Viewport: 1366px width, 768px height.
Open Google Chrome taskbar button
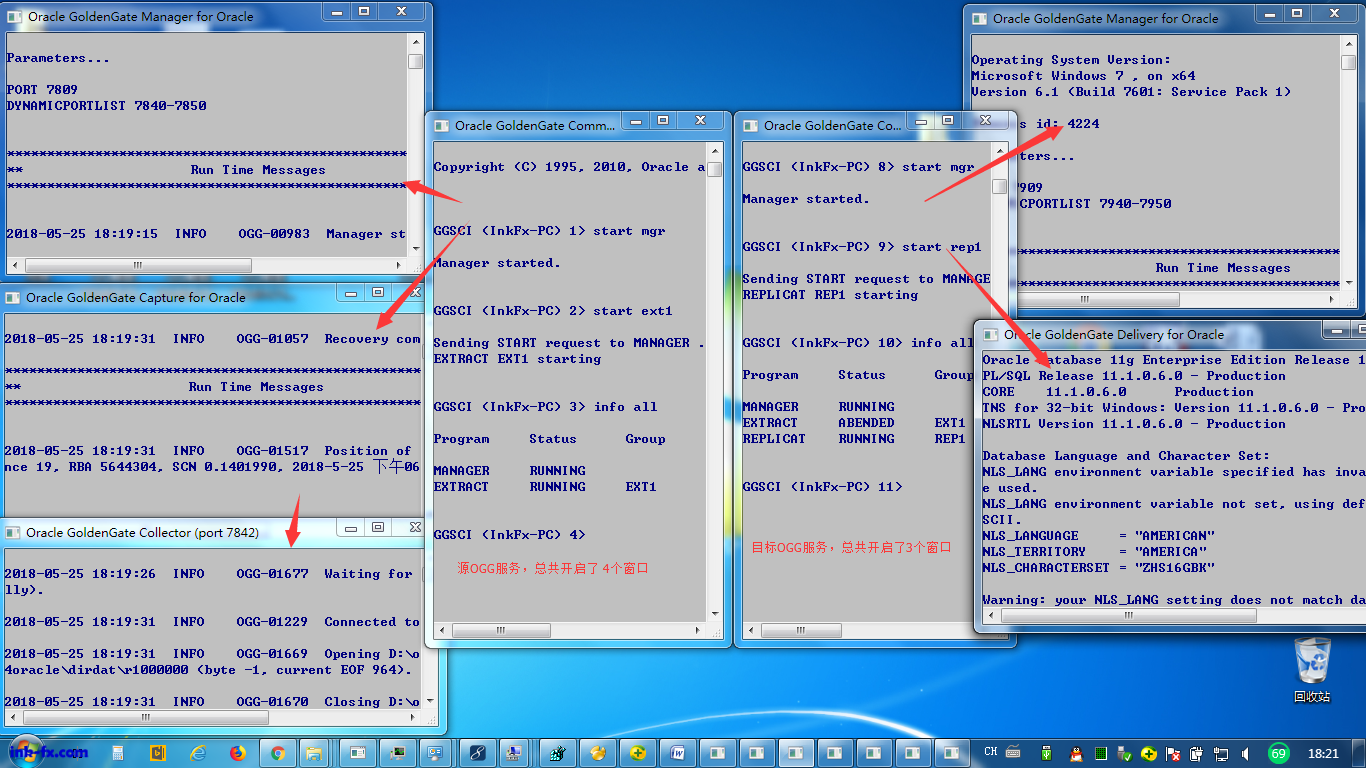pos(278,753)
